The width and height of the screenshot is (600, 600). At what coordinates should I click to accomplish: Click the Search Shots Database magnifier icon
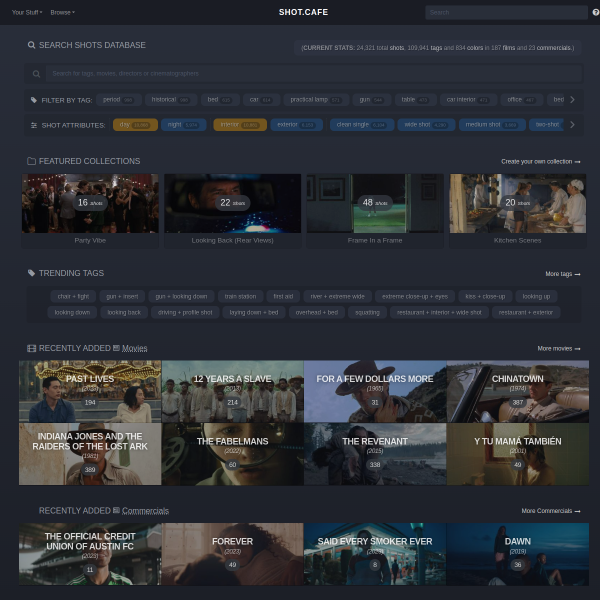point(31,45)
